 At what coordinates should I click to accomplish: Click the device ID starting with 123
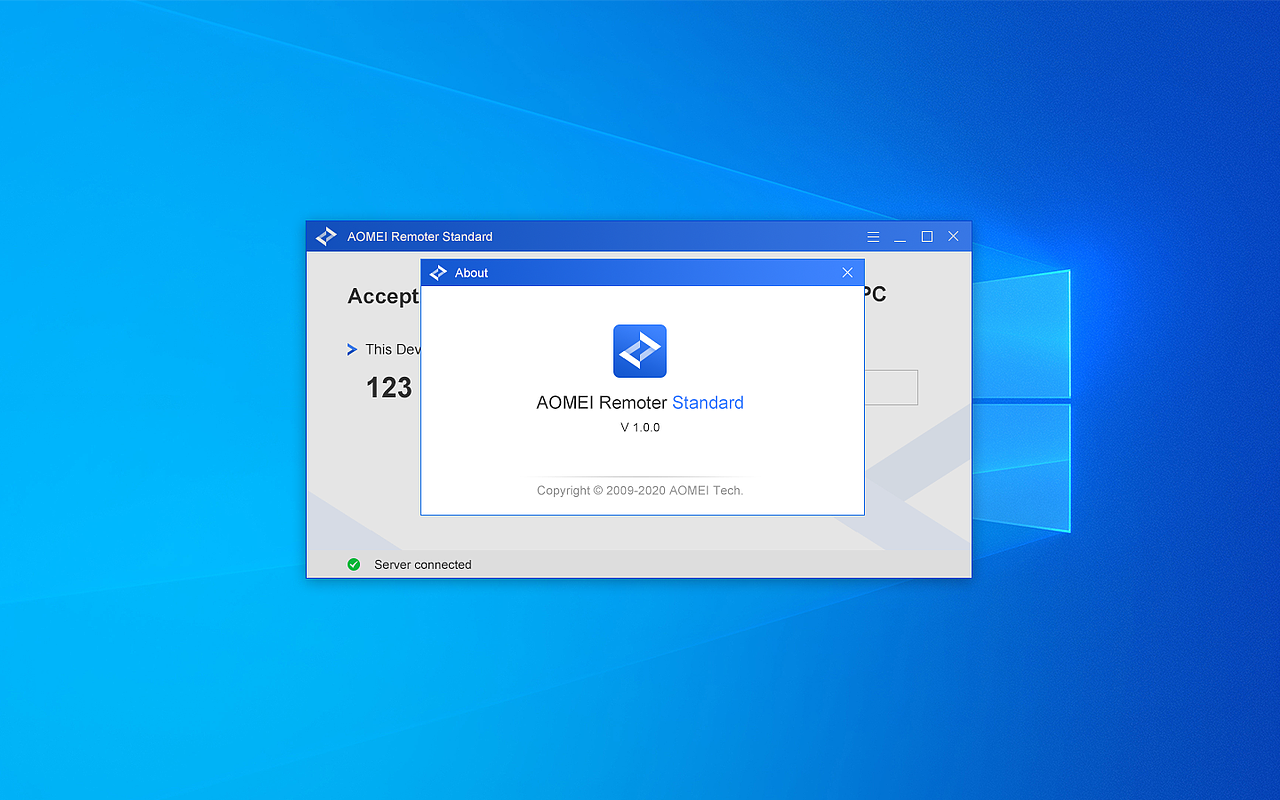(390, 388)
